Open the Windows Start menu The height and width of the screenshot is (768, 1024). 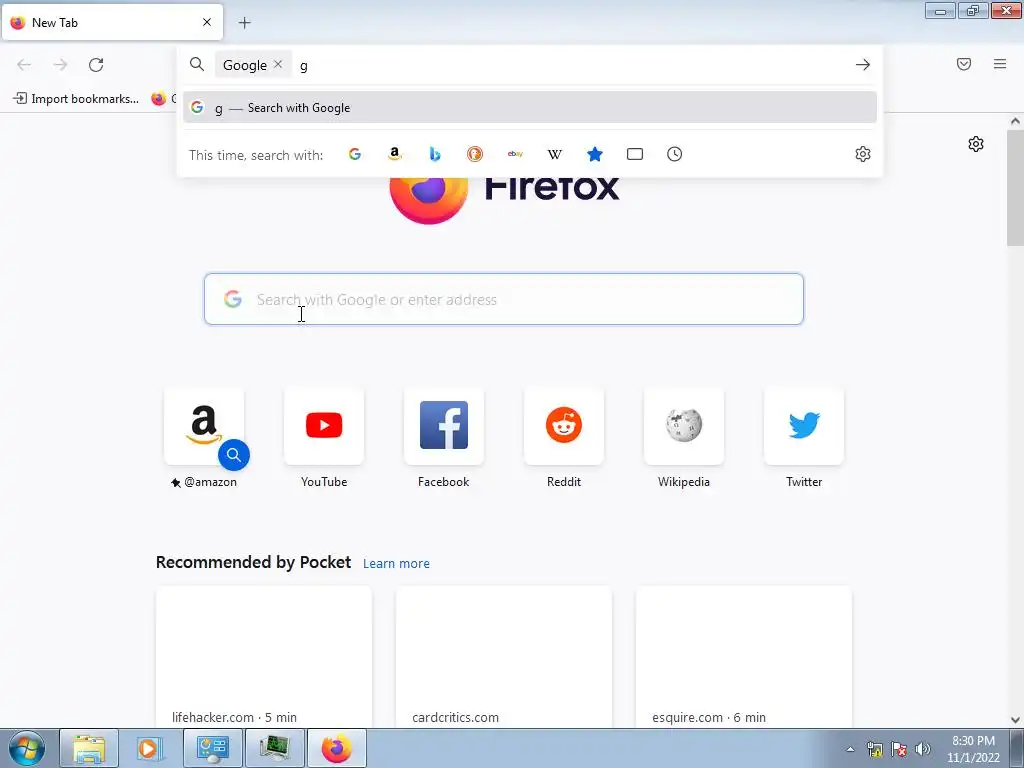[x=27, y=748]
